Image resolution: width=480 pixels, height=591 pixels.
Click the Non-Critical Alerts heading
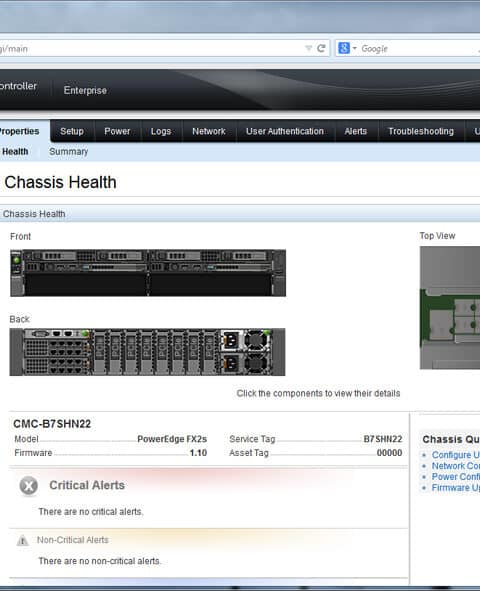pyautogui.click(x=73, y=540)
